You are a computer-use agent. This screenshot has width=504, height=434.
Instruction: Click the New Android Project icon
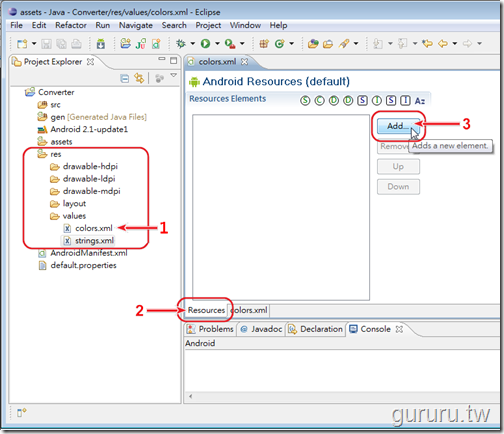[125, 43]
